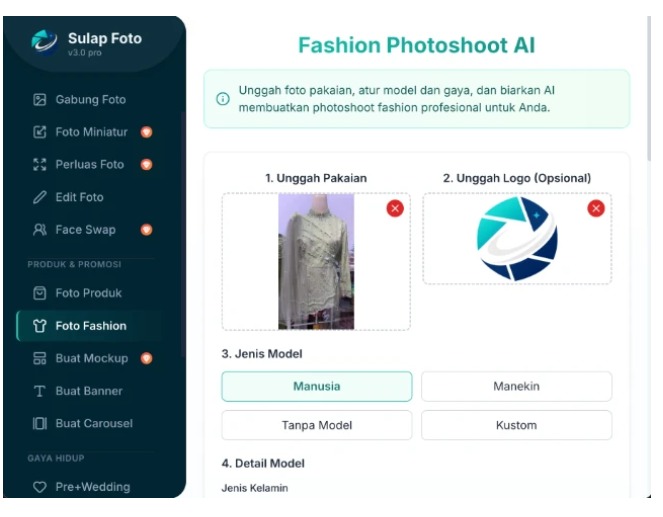
Task: Click the Gabung Foto sidebar icon
Action: (40, 100)
